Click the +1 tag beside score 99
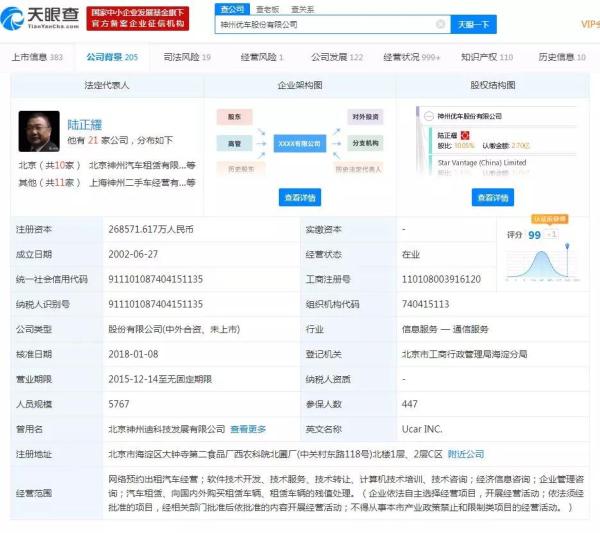 tap(551, 234)
